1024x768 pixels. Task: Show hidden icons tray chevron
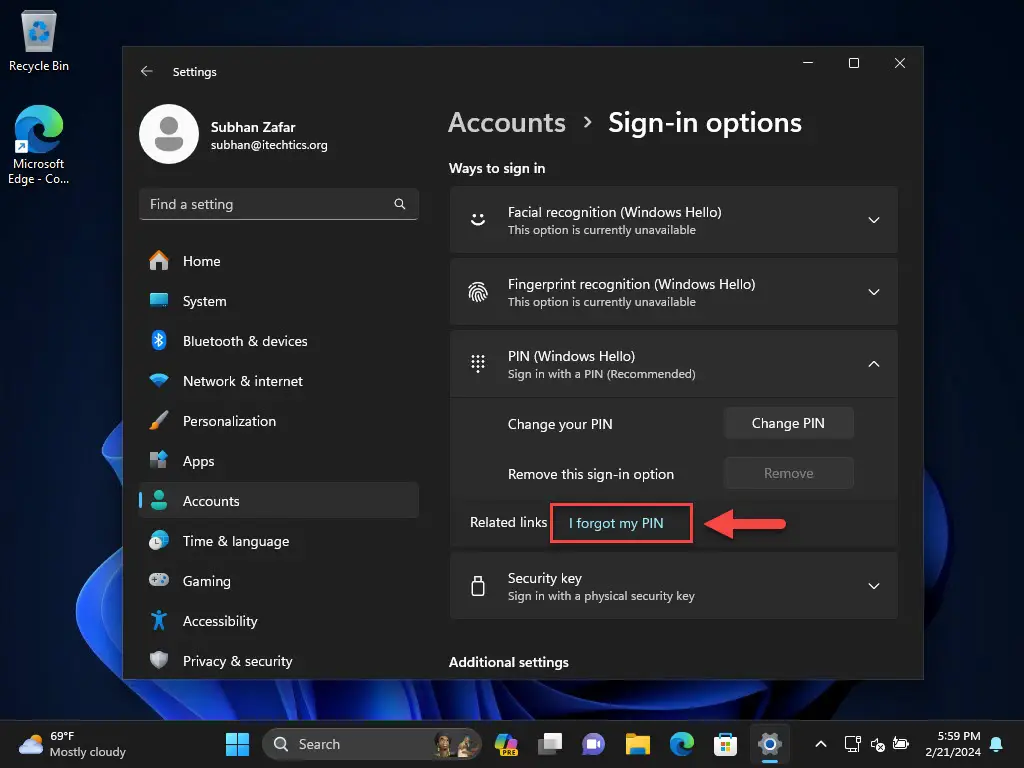821,744
